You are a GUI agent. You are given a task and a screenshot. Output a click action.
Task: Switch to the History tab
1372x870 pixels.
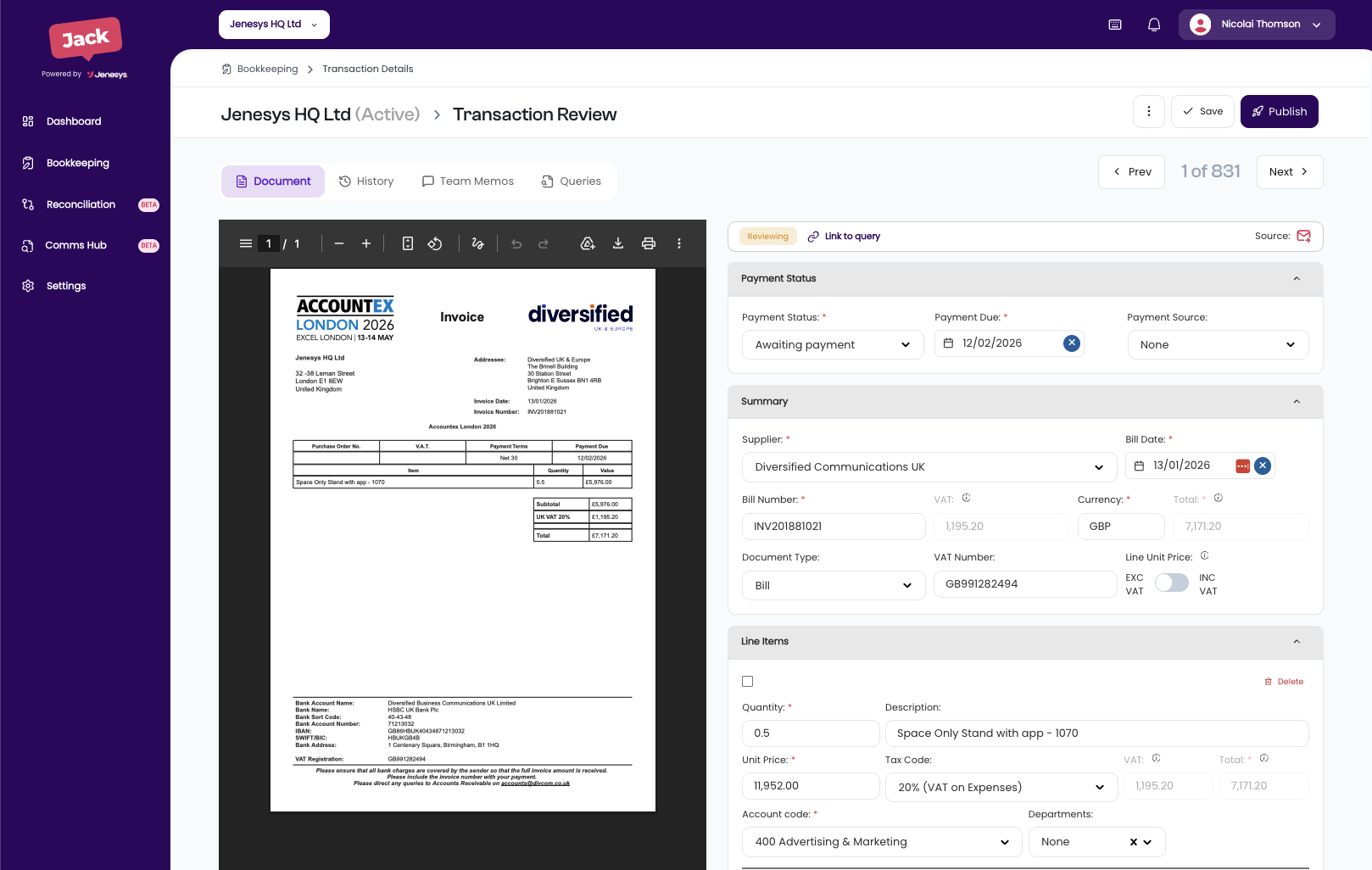pyautogui.click(x=366, y=181)
